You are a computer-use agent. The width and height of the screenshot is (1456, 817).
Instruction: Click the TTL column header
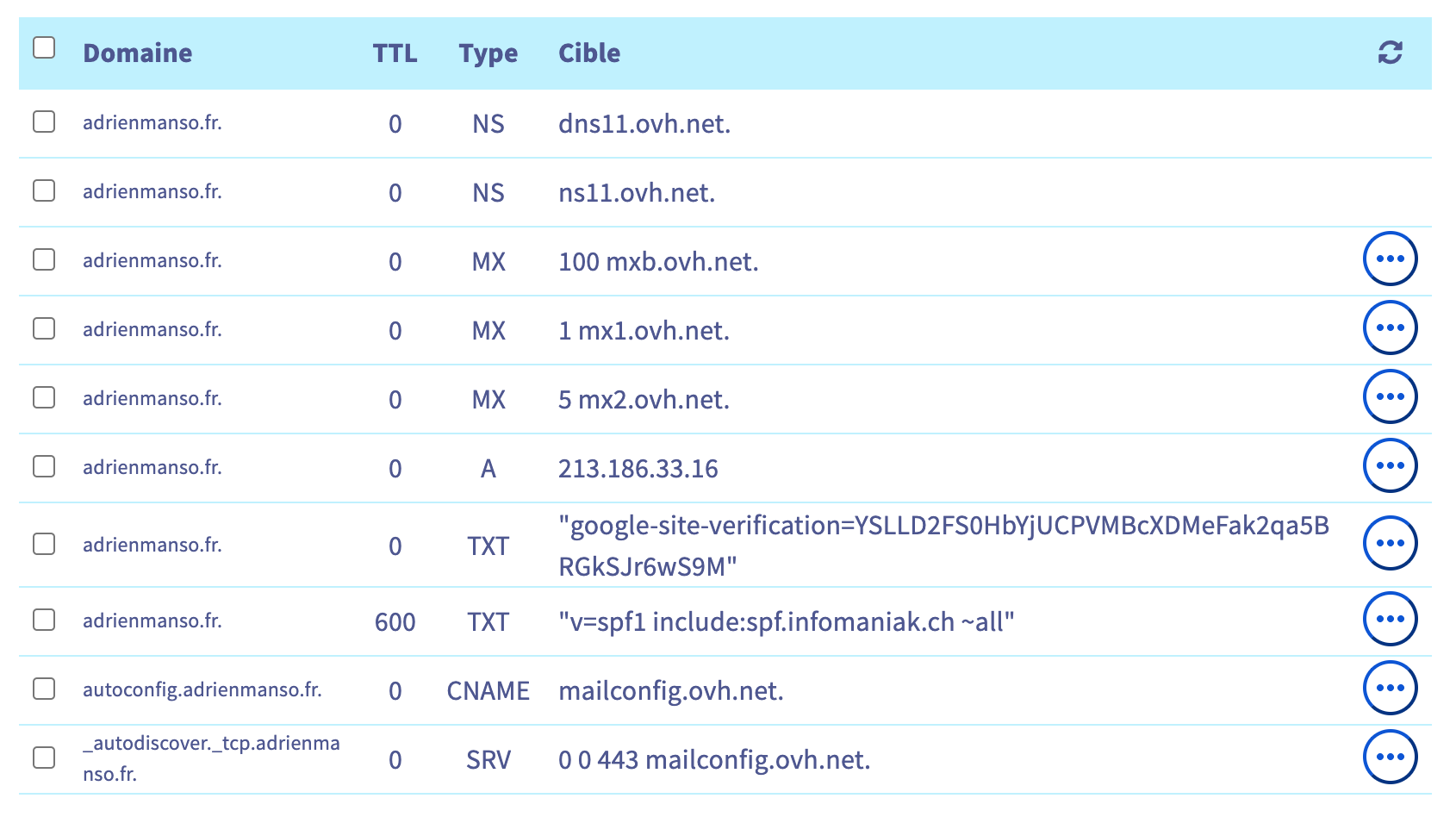pos(395,53)
